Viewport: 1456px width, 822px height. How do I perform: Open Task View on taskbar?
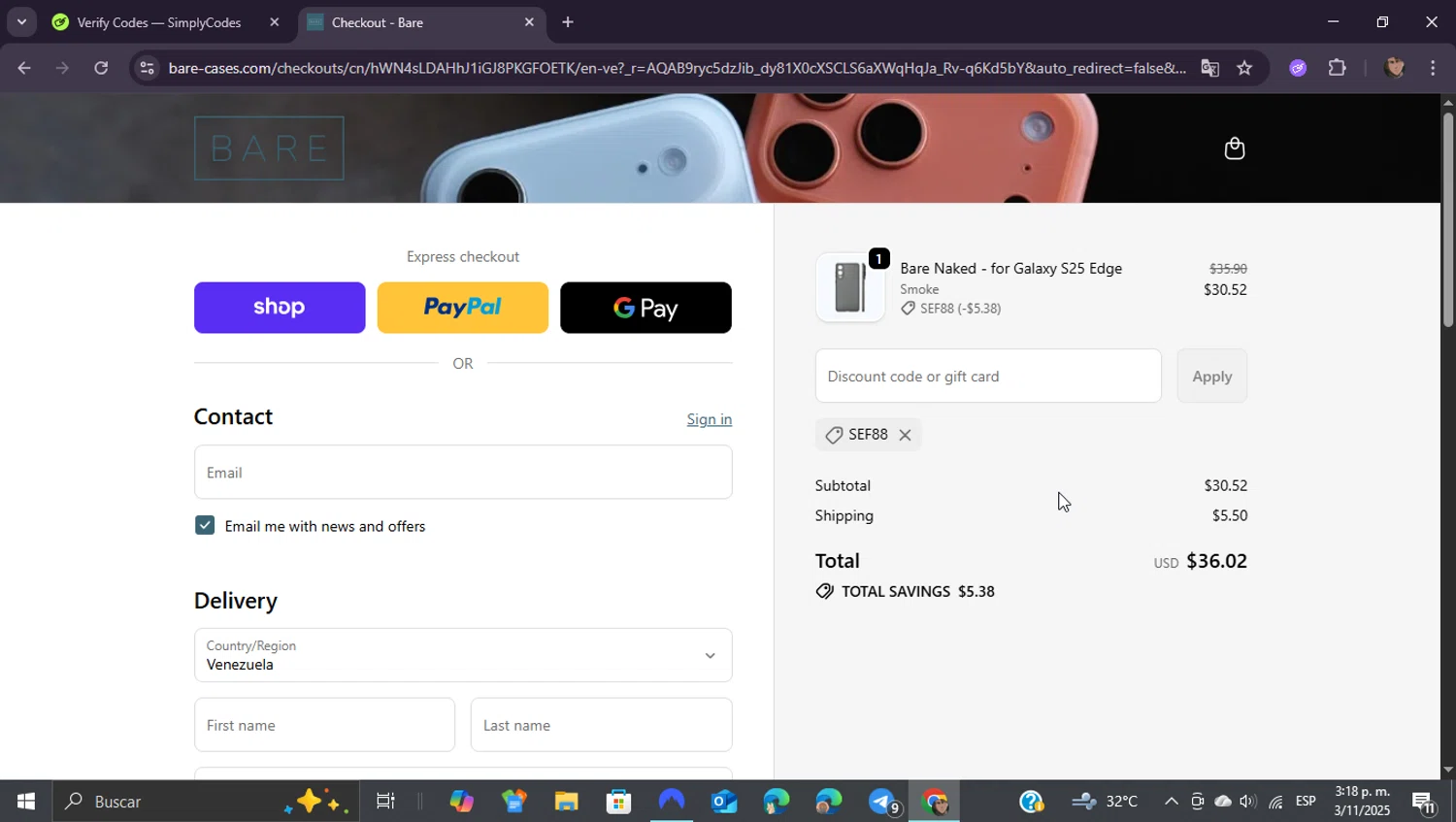tap(385, 802)
